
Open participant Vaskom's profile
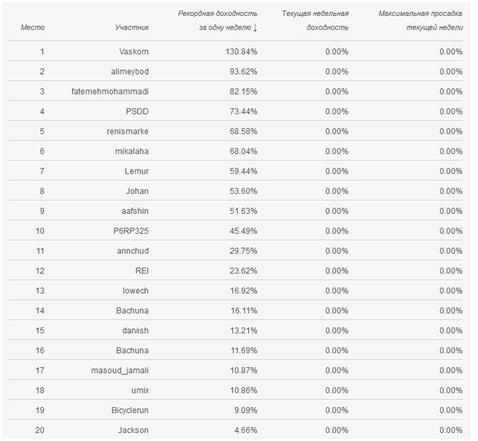134,52
